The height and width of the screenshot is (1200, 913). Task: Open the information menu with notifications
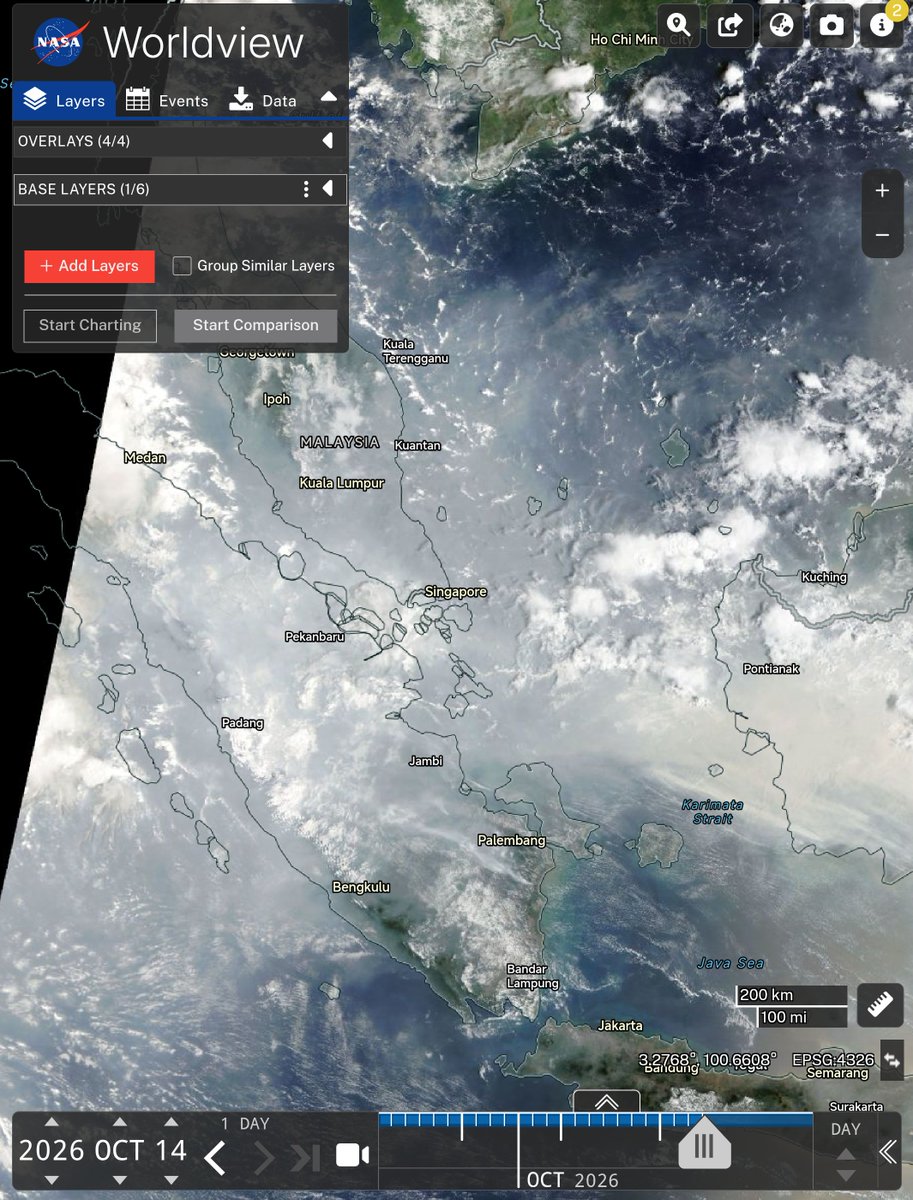coord(881,25)
